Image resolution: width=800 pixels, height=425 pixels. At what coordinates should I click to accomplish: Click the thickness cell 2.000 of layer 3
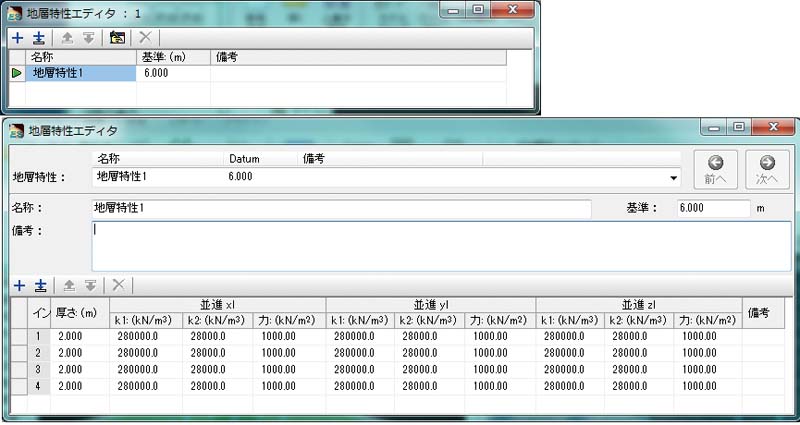[x=80, y=370]
